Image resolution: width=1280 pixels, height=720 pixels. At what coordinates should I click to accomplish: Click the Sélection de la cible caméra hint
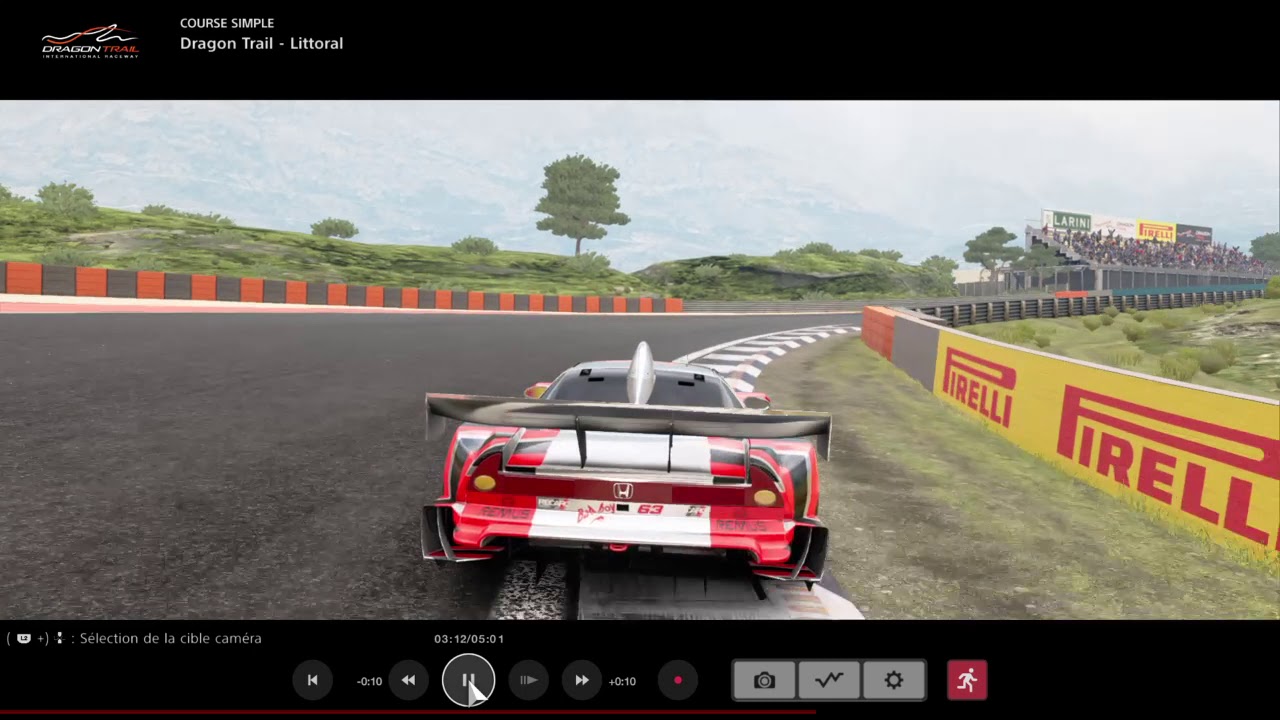[170, 638]
